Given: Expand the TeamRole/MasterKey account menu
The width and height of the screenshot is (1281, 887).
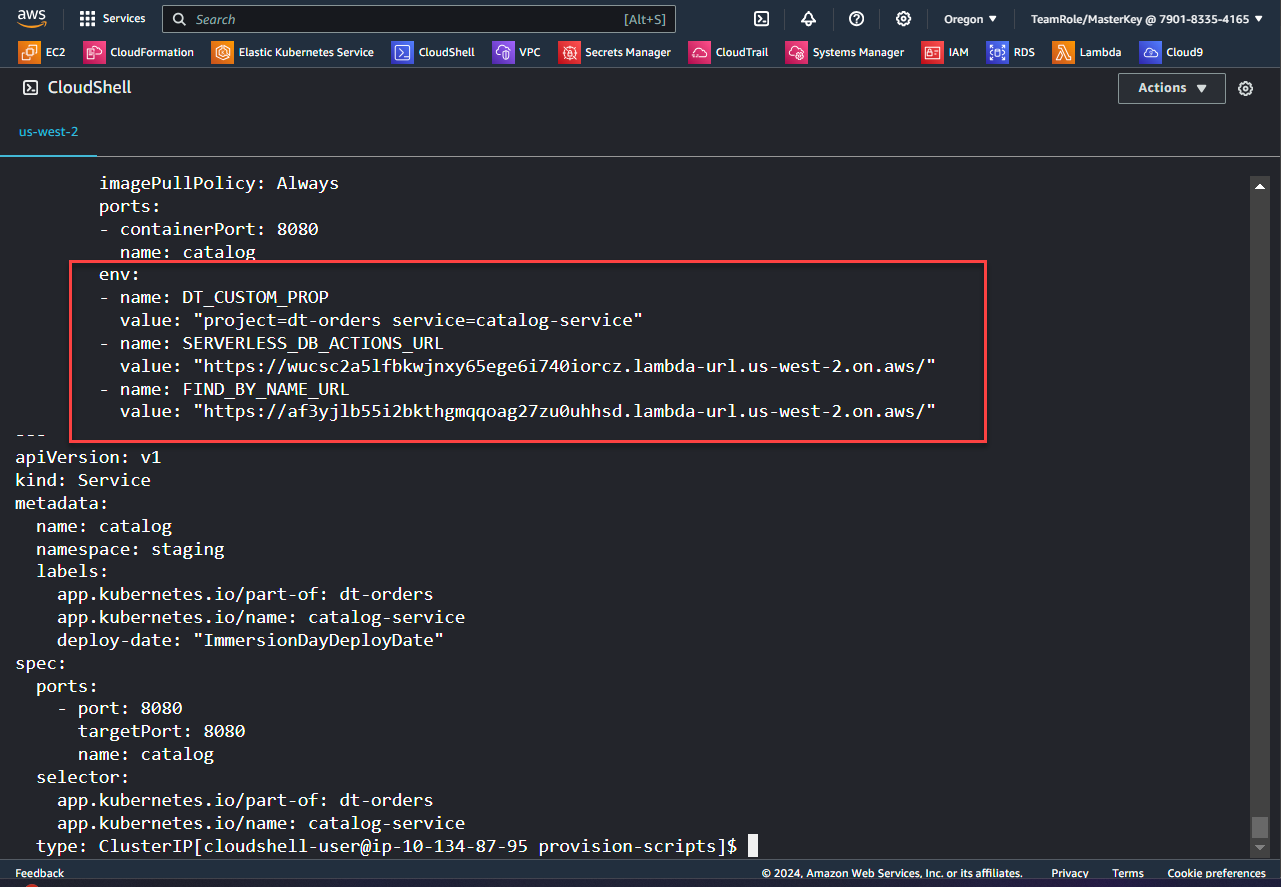Looking at the screenshot, I should tap(1146, 19).
